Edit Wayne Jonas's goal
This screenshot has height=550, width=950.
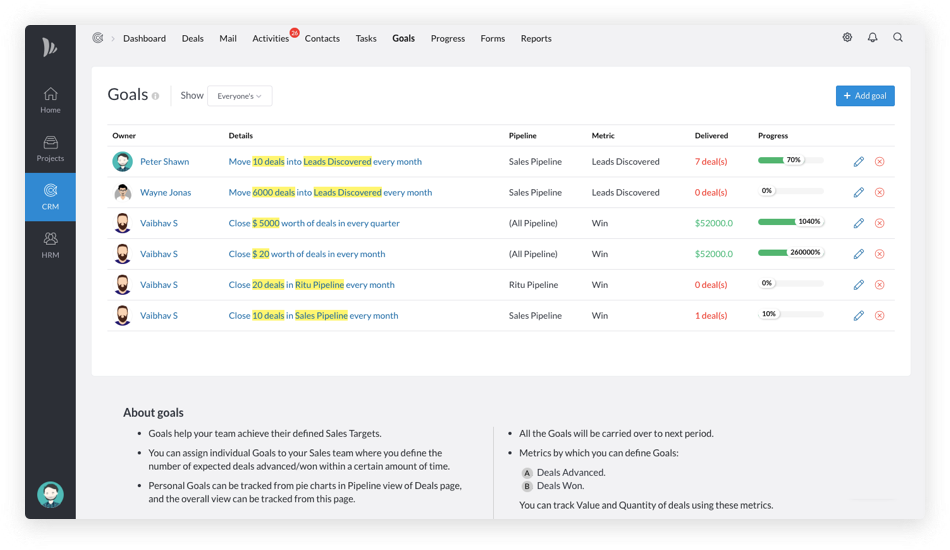(859, 193)
